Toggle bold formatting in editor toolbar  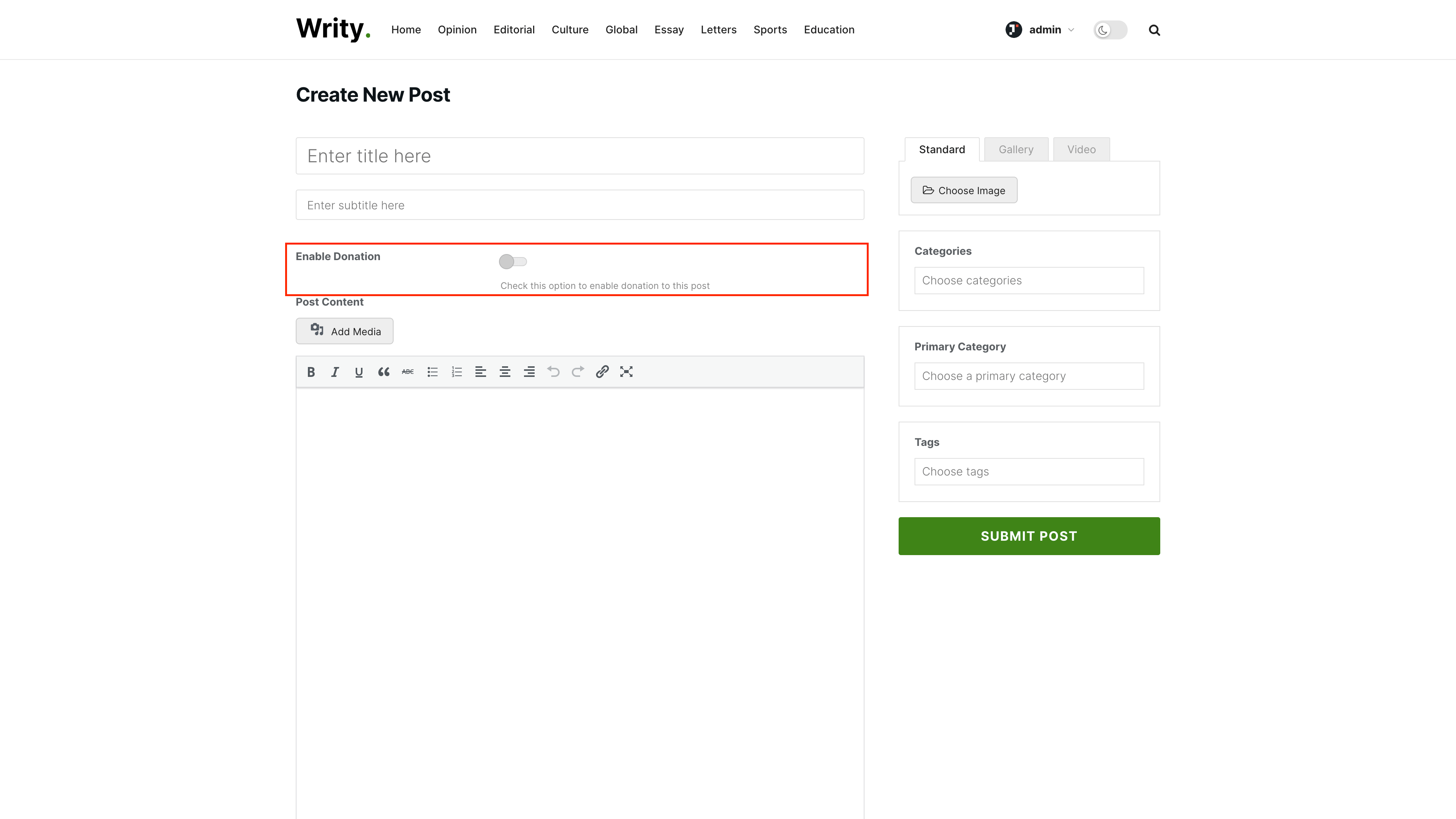coord(311,372)
